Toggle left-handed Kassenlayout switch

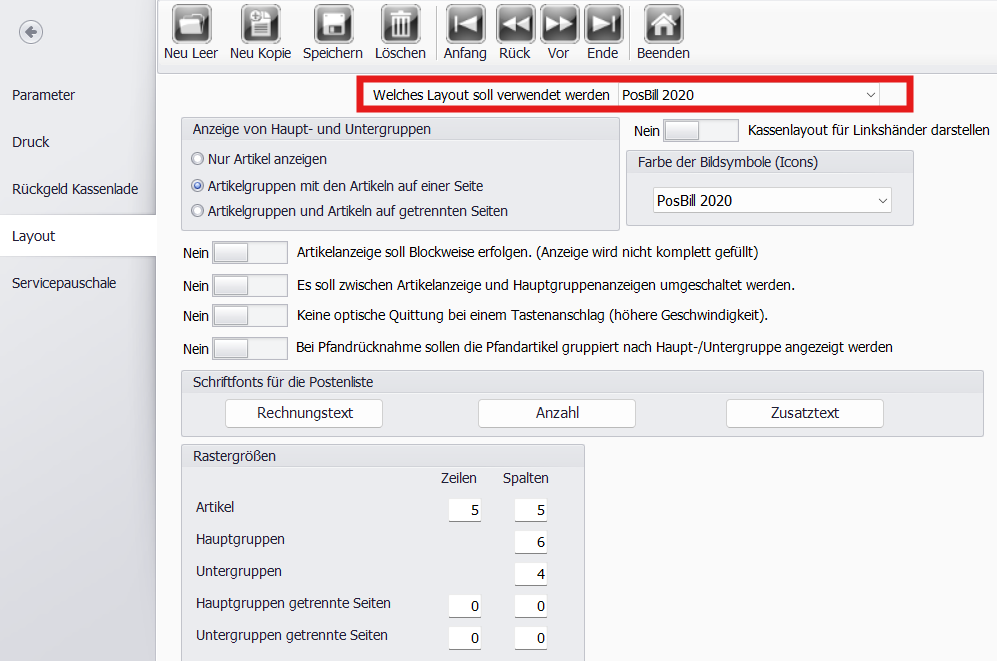coord(700,131)
